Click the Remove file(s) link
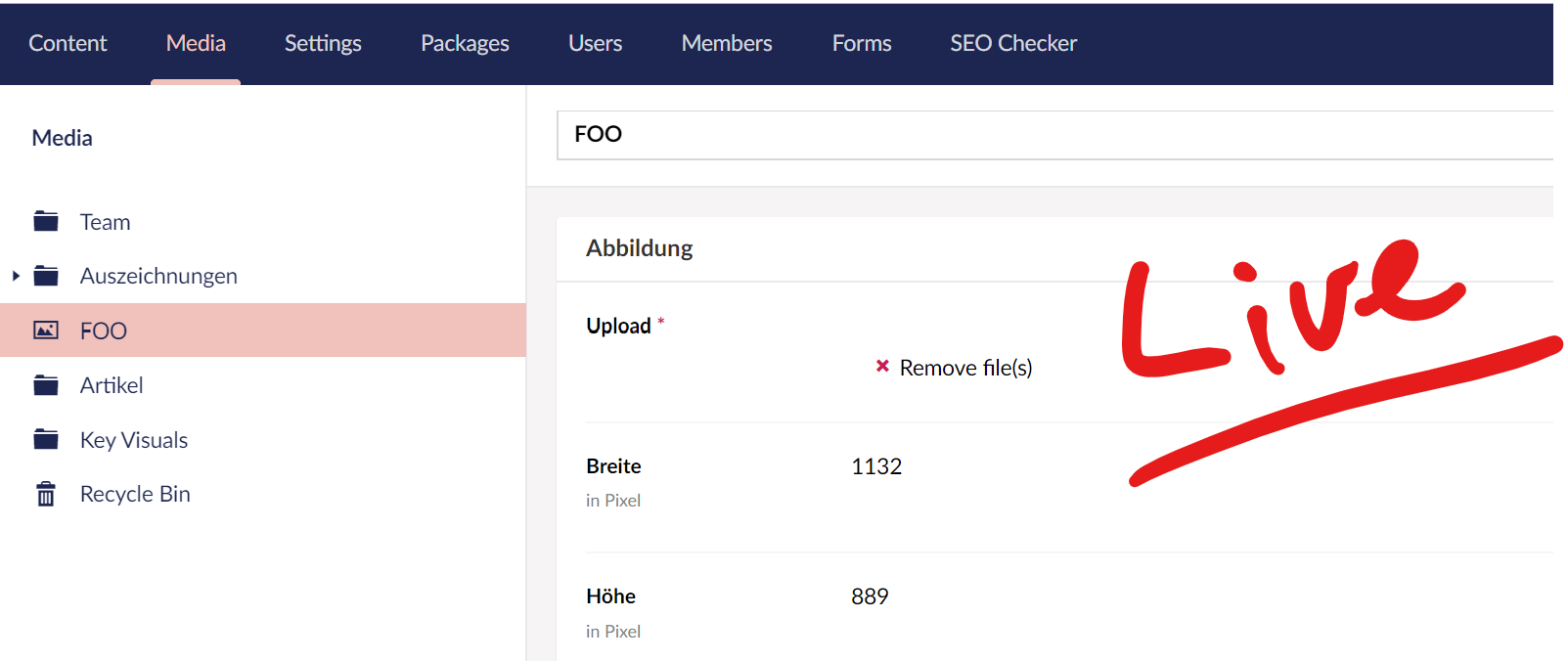 pyautogui.click(x=965, y=368)
